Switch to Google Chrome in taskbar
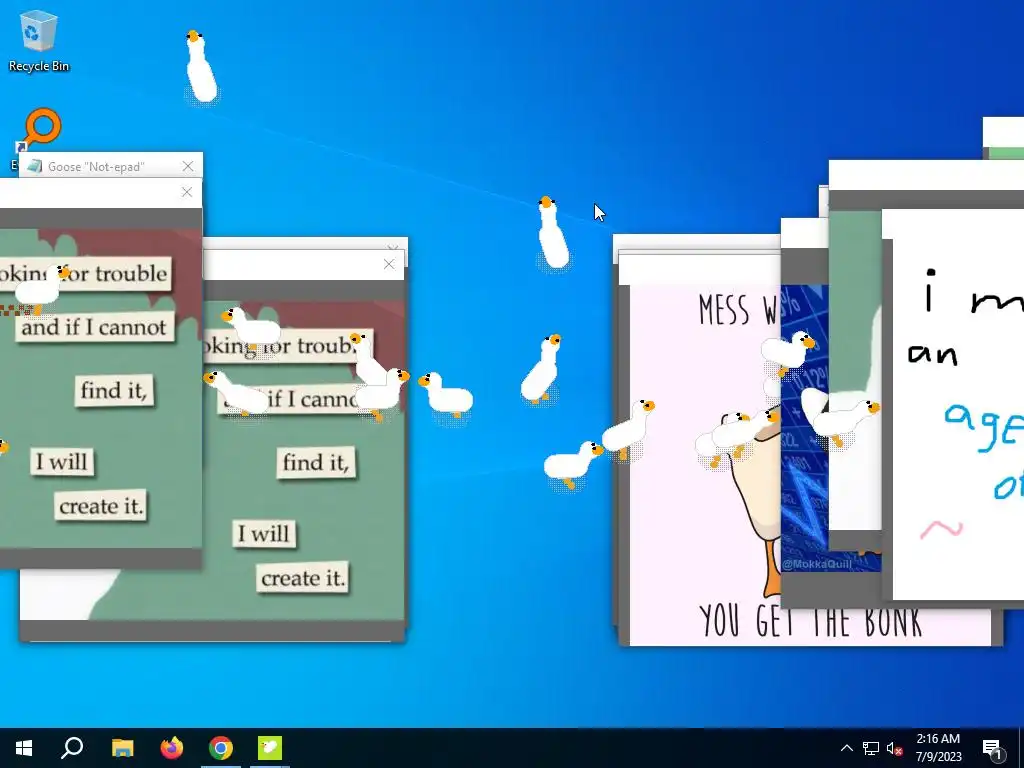This screenshot has height=768, width=1024. pos(221,748)
